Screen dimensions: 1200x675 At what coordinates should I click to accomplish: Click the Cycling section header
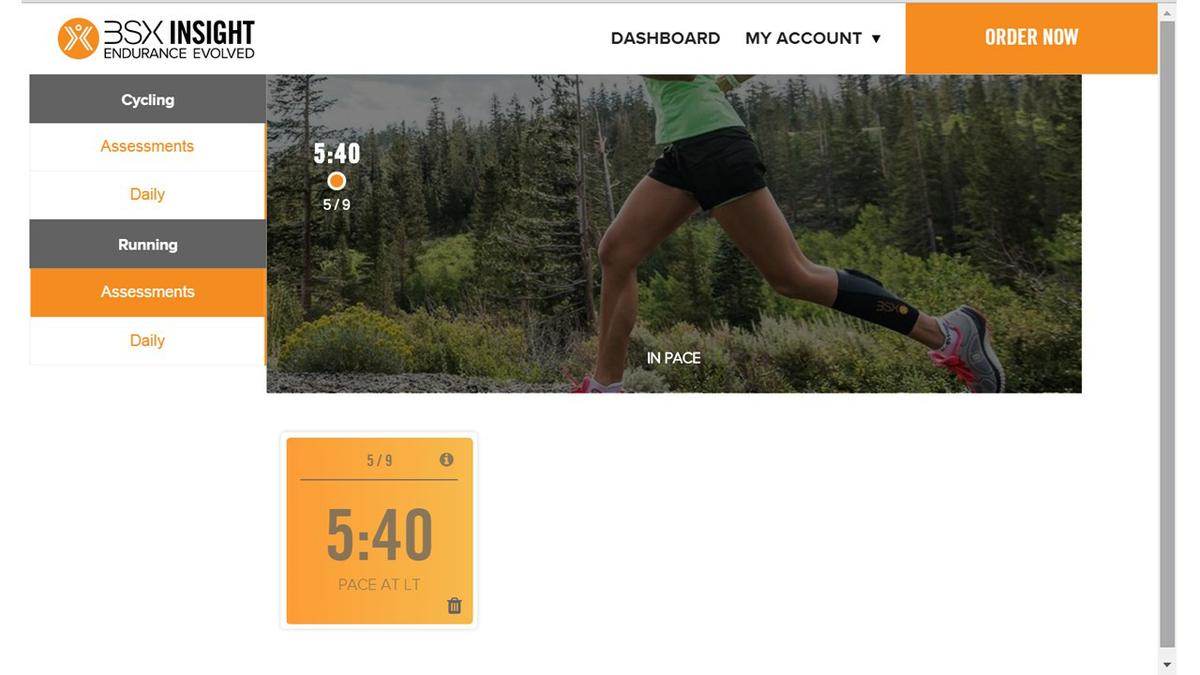[x=147, y=99]
